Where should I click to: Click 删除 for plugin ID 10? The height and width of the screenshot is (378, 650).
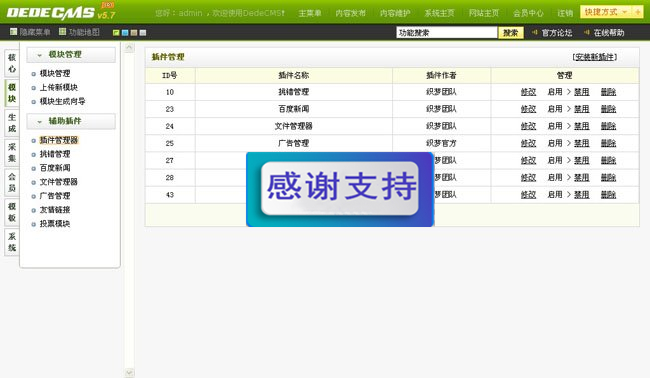[608, 92]
